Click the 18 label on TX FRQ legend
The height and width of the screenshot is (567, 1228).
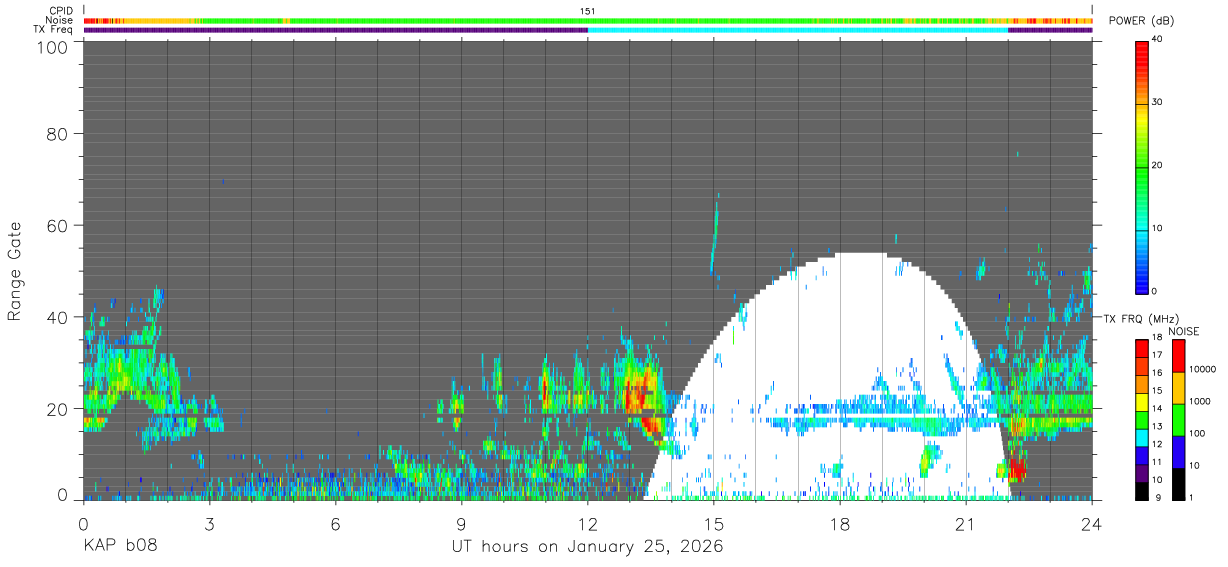1157,338
